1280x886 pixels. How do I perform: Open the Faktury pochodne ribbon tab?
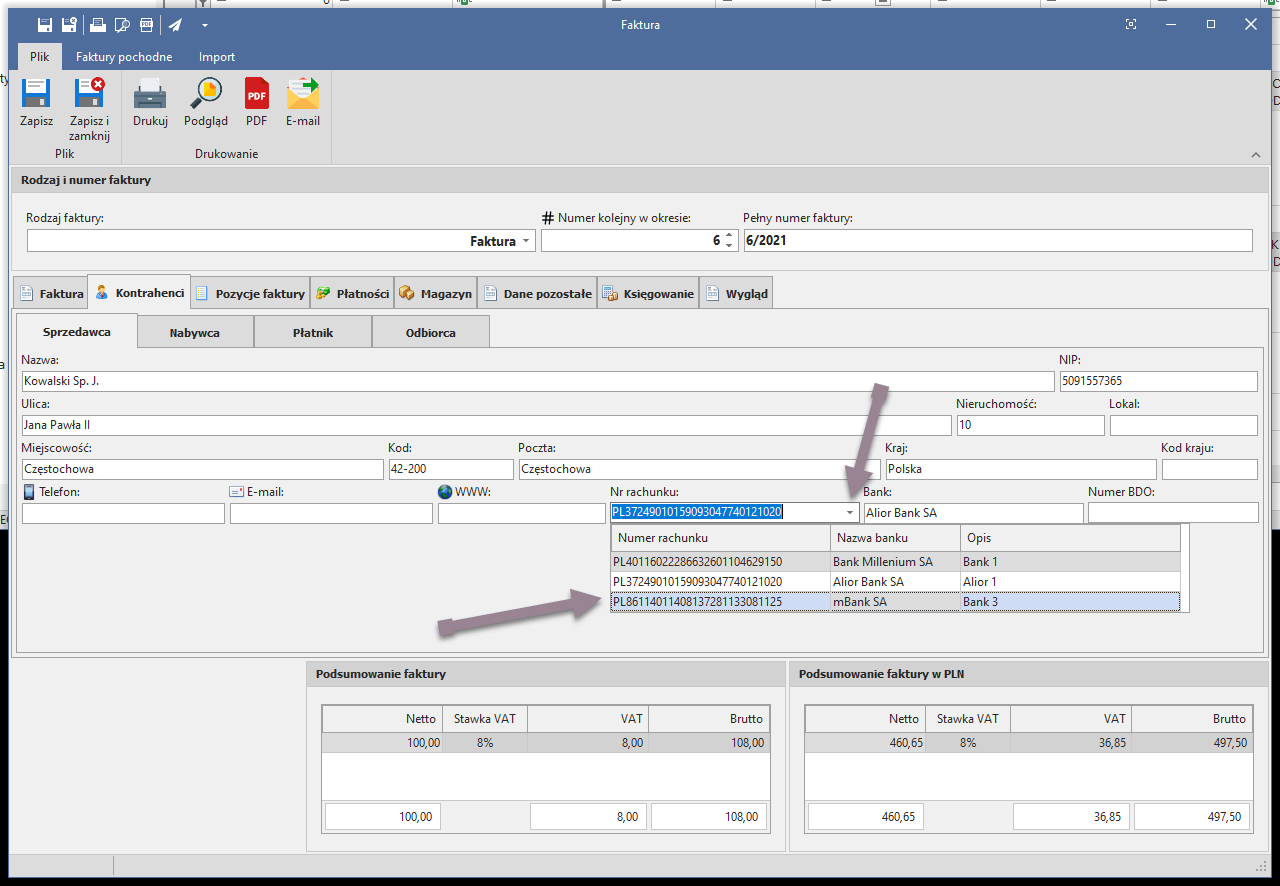coord(124,57)
